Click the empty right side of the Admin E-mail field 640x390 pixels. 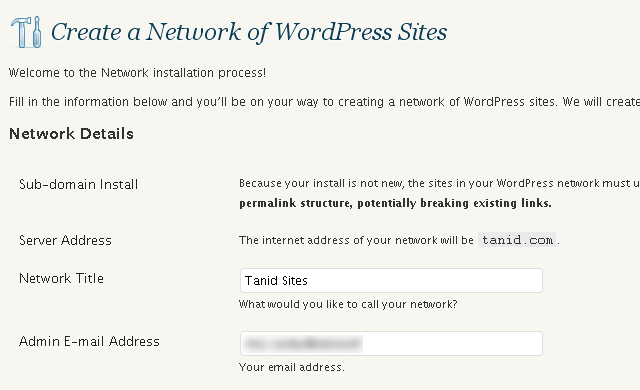(452, 343)
